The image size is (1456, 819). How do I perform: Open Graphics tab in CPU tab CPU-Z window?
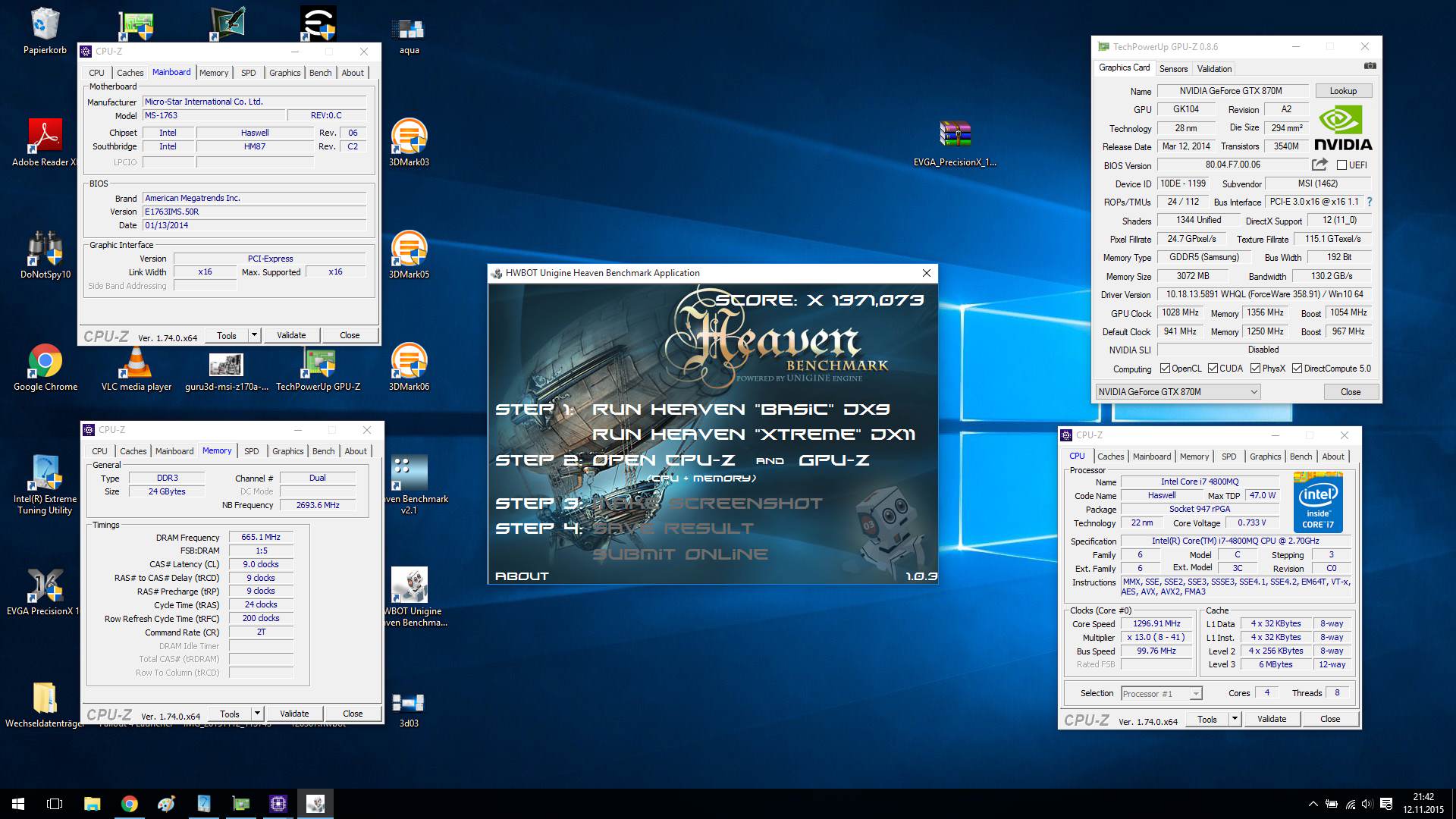1265,457
